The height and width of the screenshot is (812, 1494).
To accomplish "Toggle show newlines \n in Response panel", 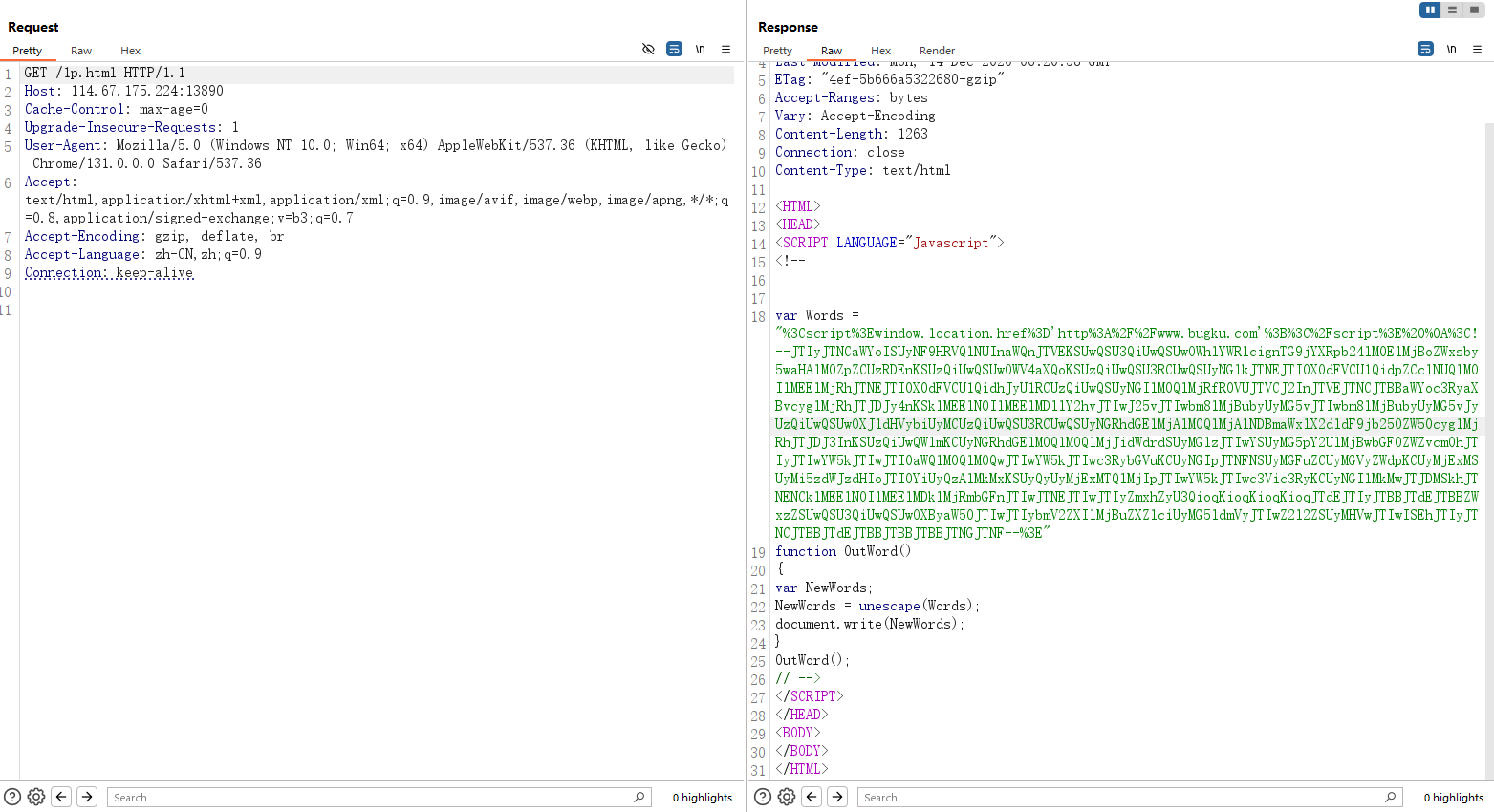I will click(1451, 49).
